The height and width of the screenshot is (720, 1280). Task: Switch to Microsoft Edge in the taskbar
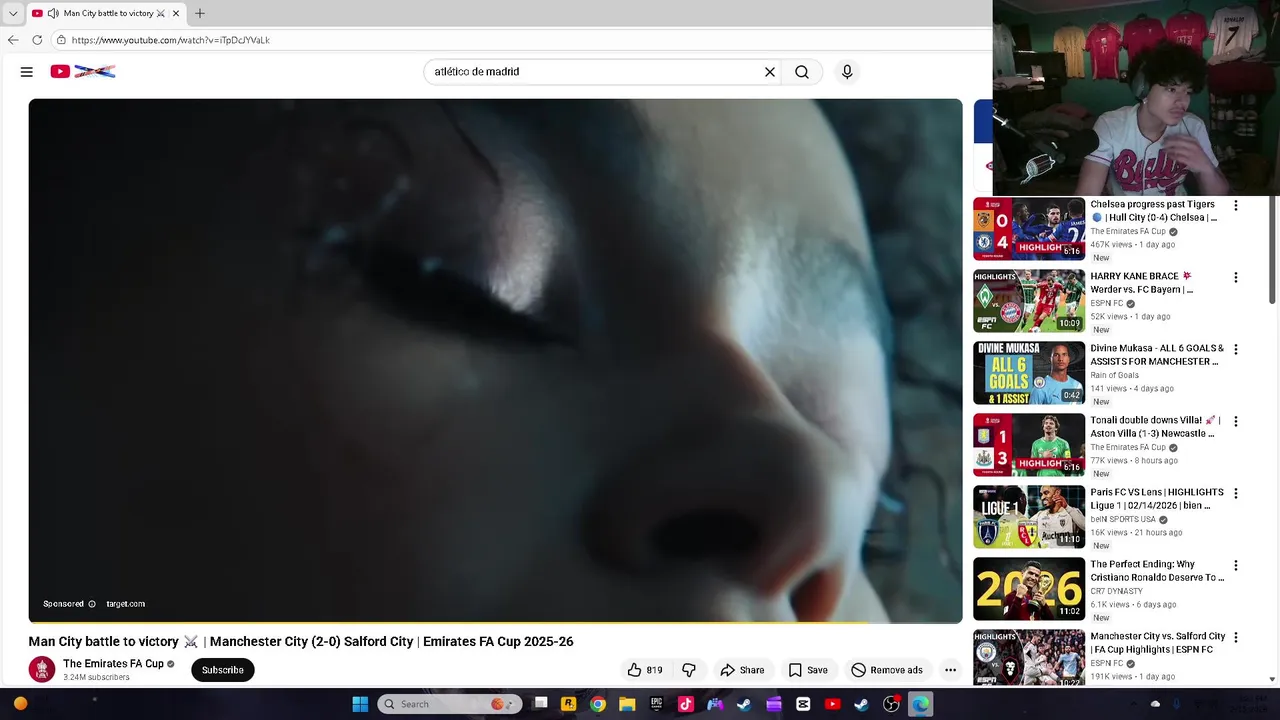920,704
